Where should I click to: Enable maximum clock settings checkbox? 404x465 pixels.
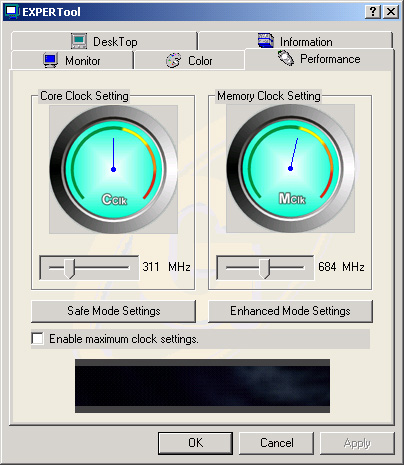tap(37, 339)
